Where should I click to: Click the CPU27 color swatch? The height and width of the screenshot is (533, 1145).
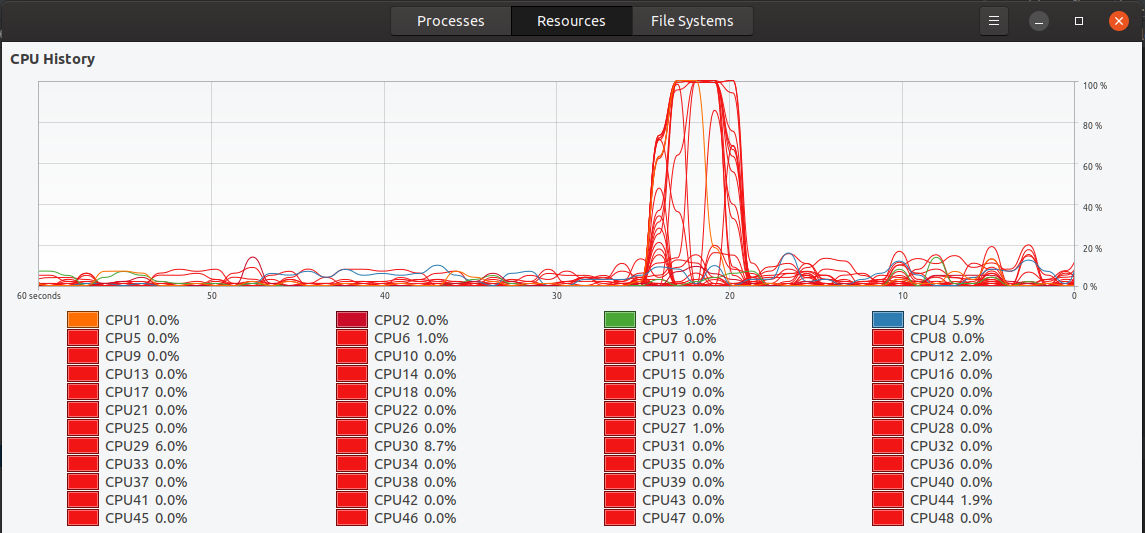click(x=620, y=428)
